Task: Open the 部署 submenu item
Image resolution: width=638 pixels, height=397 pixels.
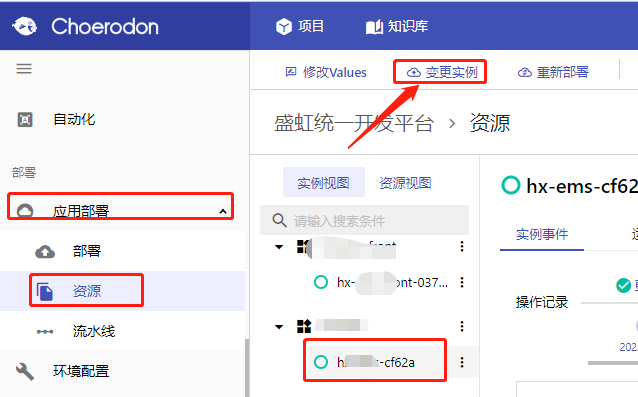Action: [87, 251]
